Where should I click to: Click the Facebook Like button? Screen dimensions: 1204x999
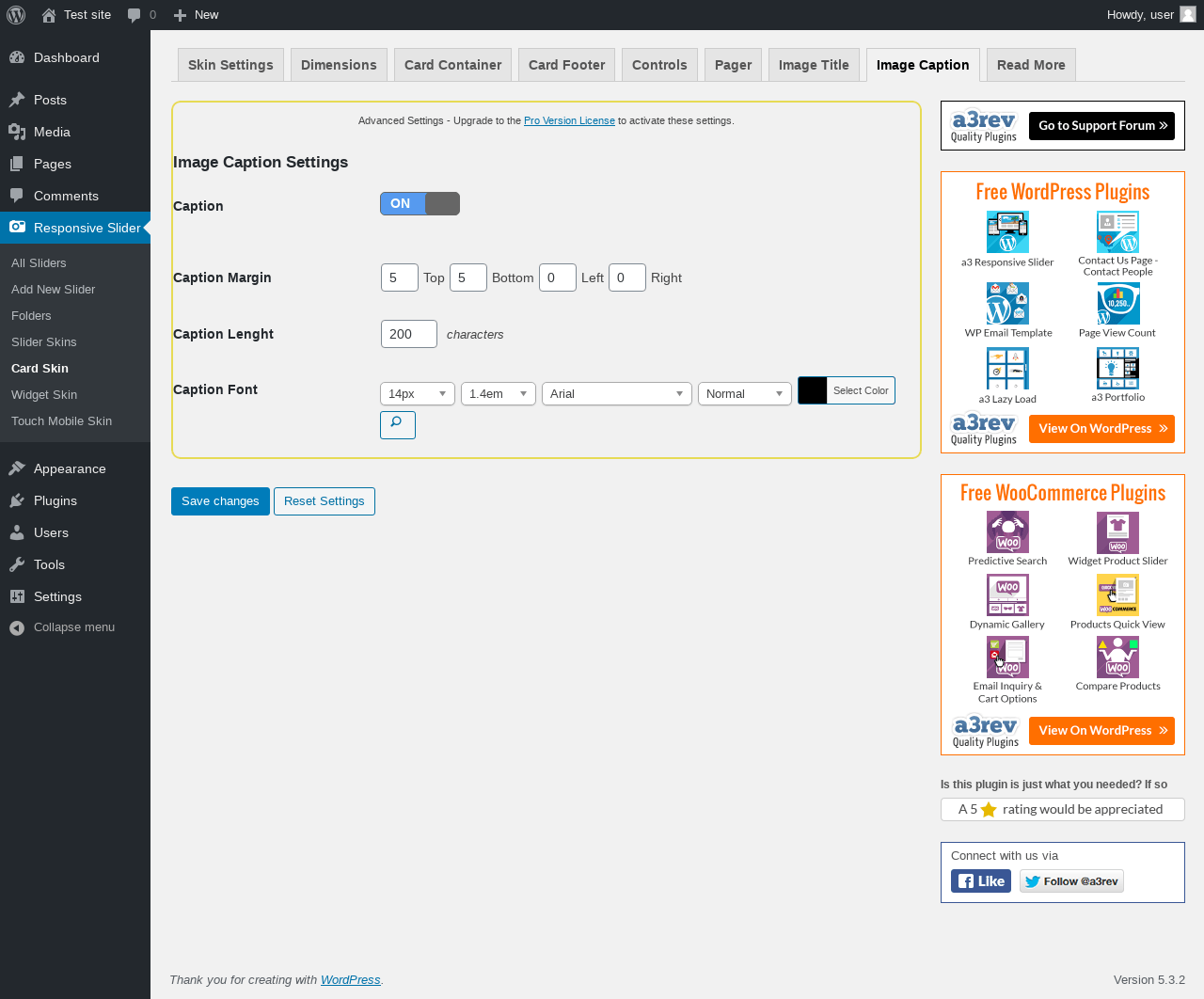coord(981,881)
